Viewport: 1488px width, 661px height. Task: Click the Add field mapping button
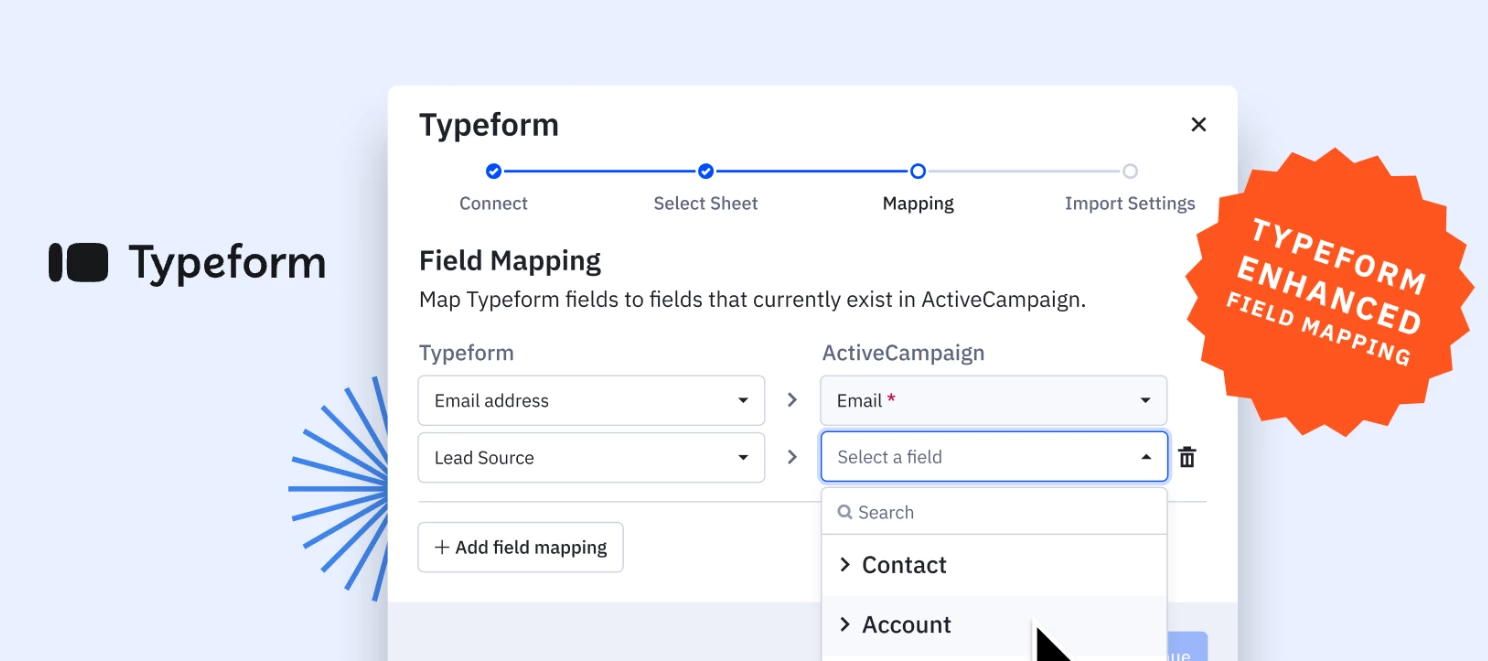520,547
